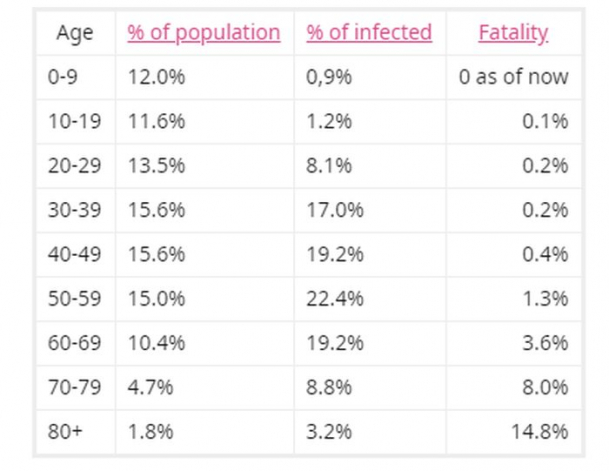Select the 80+ age row label

tap(64, 431)
